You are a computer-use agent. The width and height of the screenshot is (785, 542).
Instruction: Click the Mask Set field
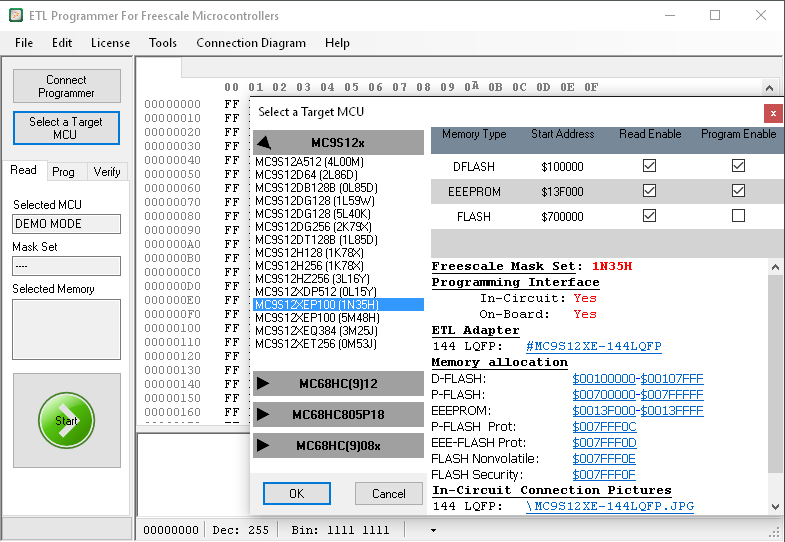pyautogui.click(x=67, y=266)
